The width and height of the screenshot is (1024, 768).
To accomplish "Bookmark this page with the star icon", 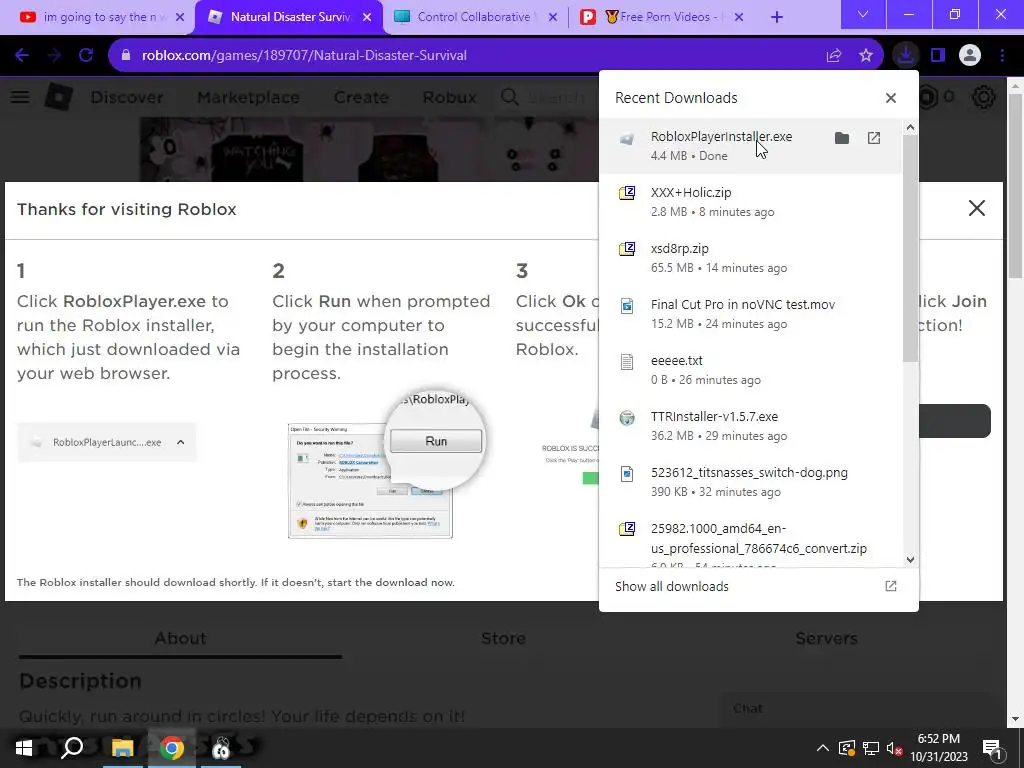I will pyautogui.click(x=866, y=56).
